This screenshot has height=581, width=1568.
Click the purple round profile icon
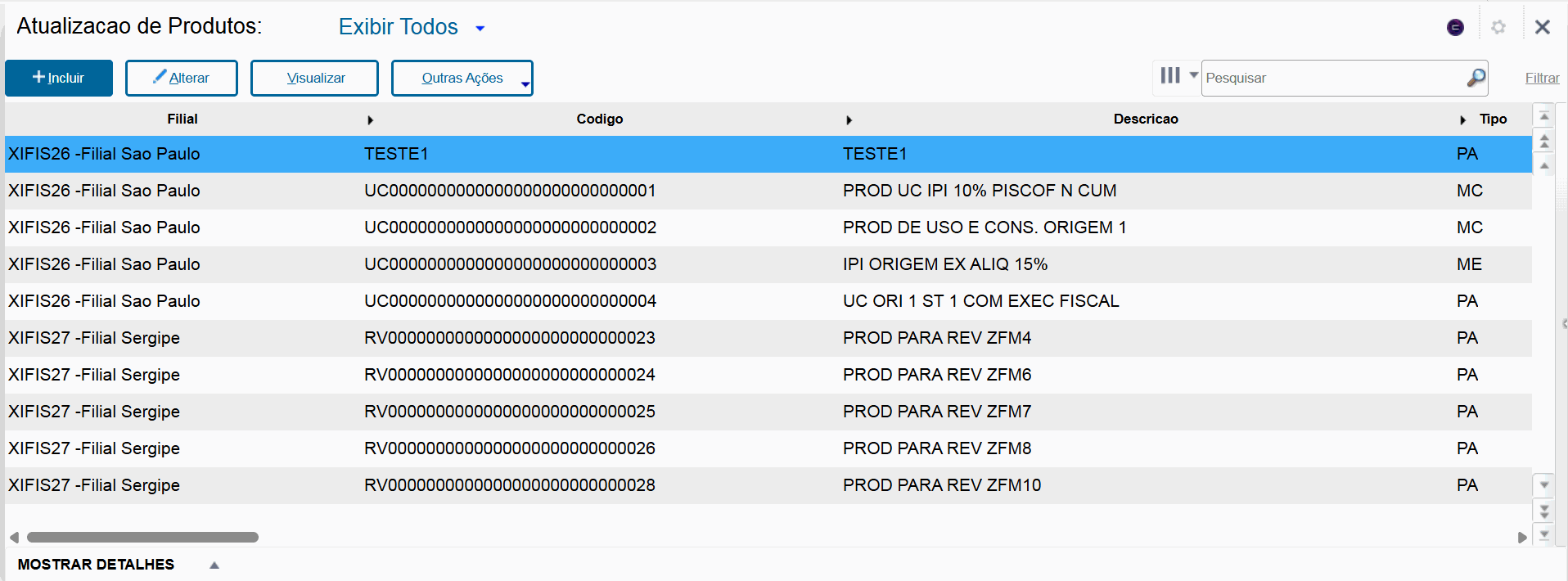[x=1455, y=28]
